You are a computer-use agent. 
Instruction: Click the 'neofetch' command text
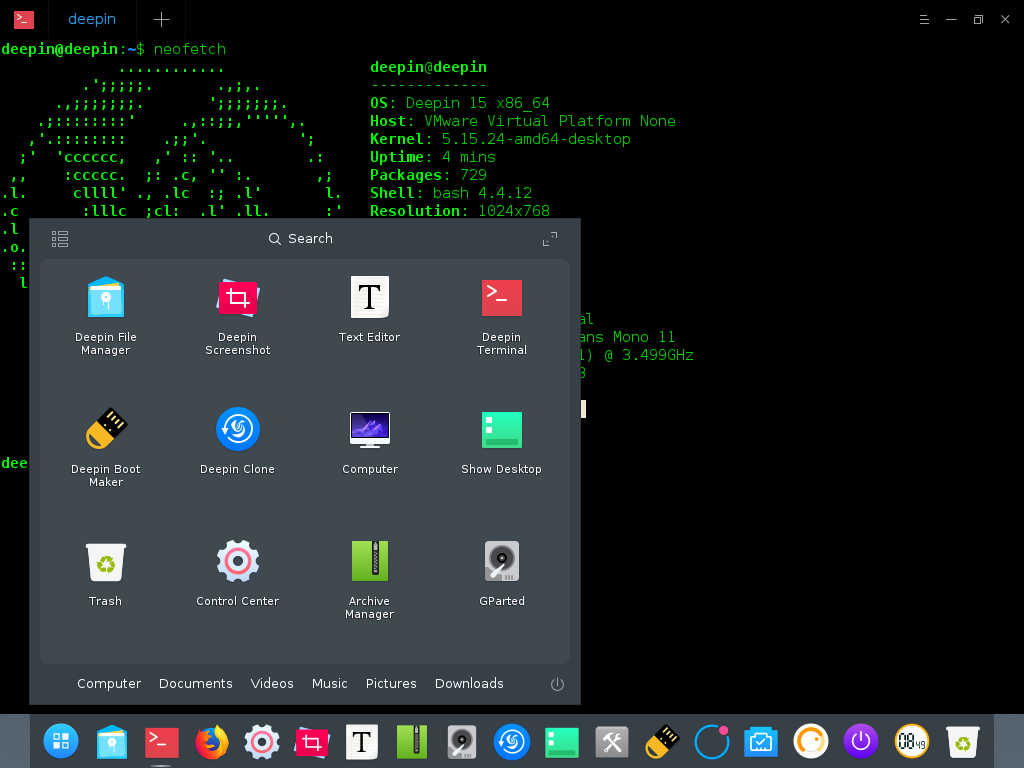click(x=190, y=49)
